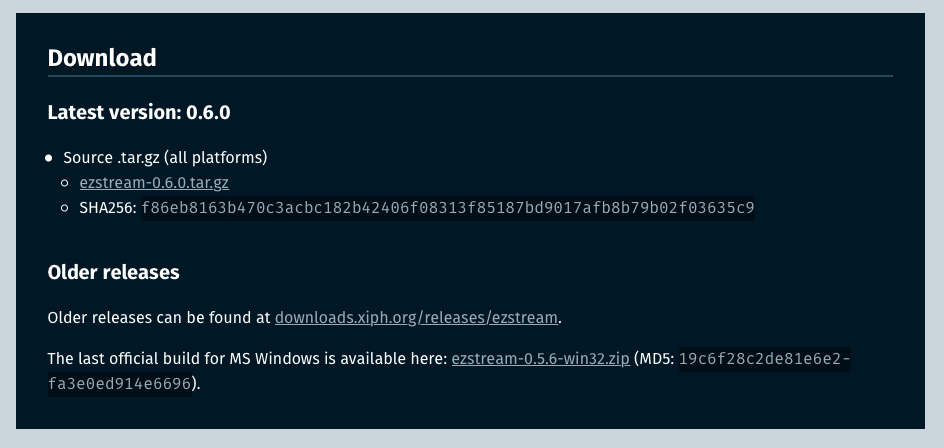The width and height of the screenshot is (944, 448).
Task: Click the SHA256 hash value starting f86eb816
Action: click(447, 208)
